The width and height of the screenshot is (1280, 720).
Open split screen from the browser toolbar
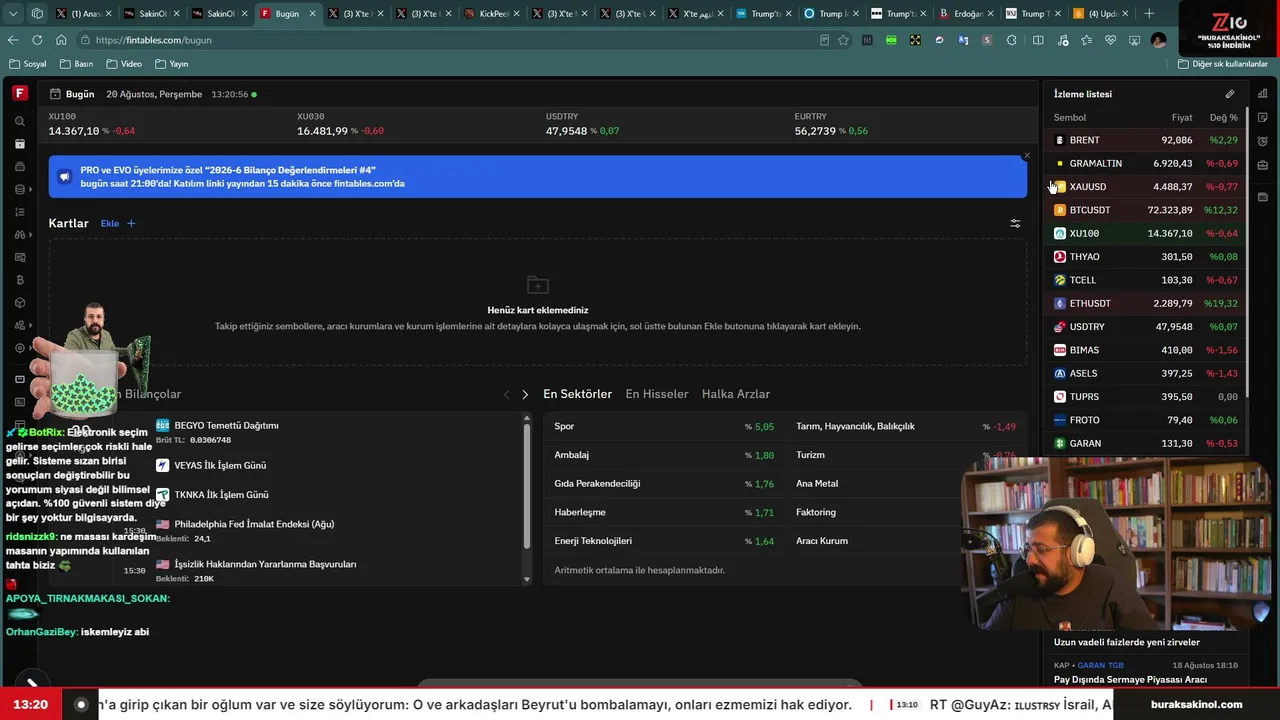[1038, 40]
